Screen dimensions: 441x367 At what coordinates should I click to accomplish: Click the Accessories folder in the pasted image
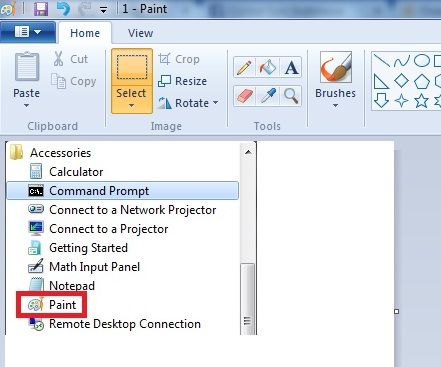tap(50, 153)
